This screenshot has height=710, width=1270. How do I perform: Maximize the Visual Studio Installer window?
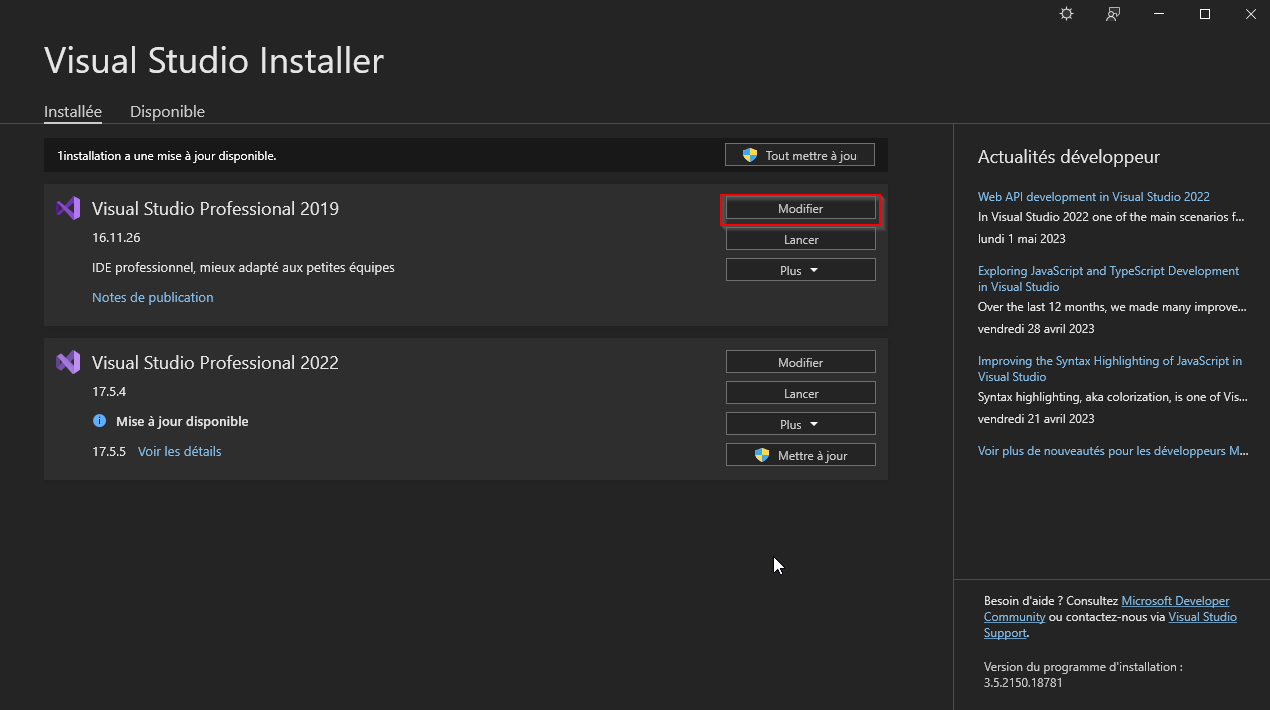[1205, 14]
